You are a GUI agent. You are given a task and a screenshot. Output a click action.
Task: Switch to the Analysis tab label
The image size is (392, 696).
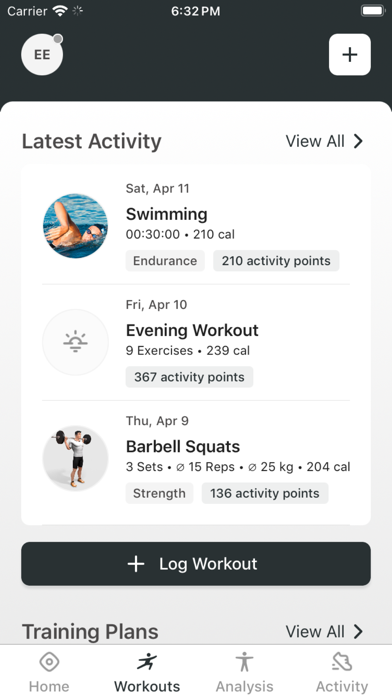(x=245, y=686)
